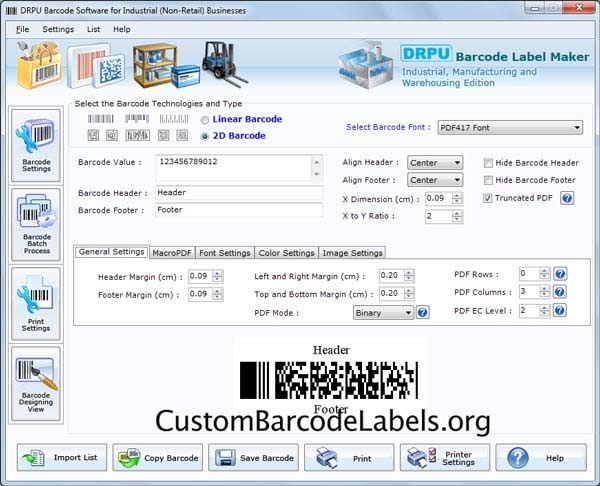Open the Settings menu
The image size is (600, 486).
pyautogui.click(x=58, y=29)
